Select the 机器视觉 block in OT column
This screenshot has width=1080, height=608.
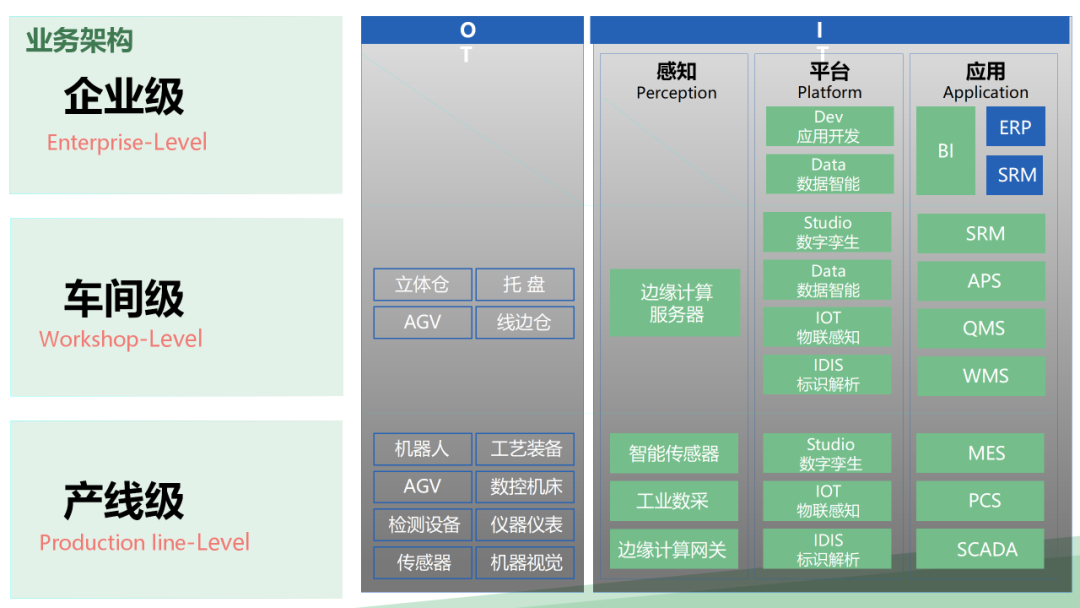pos(525,563)
